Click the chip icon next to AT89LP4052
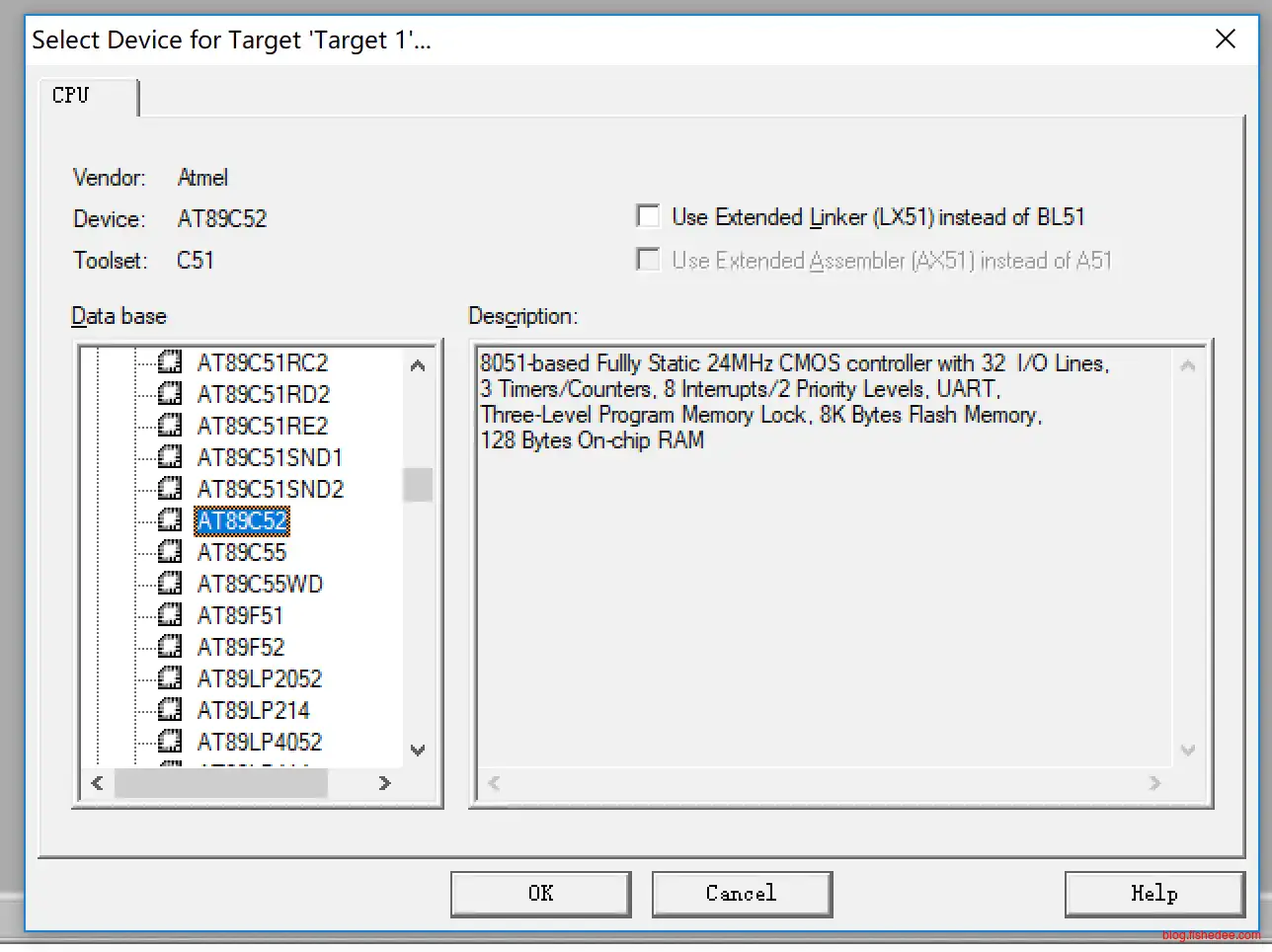 [x=170, y=741]
